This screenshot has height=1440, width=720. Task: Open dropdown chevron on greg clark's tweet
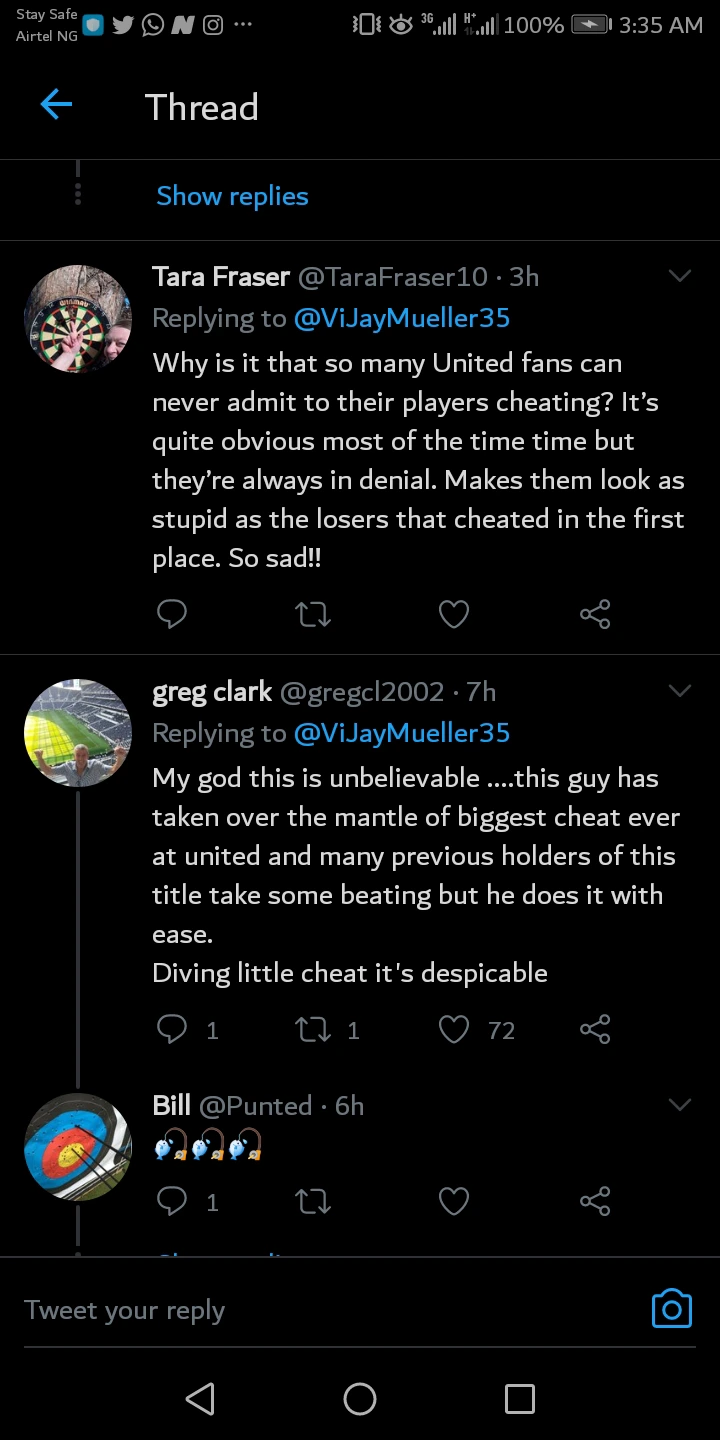[680, 691]
